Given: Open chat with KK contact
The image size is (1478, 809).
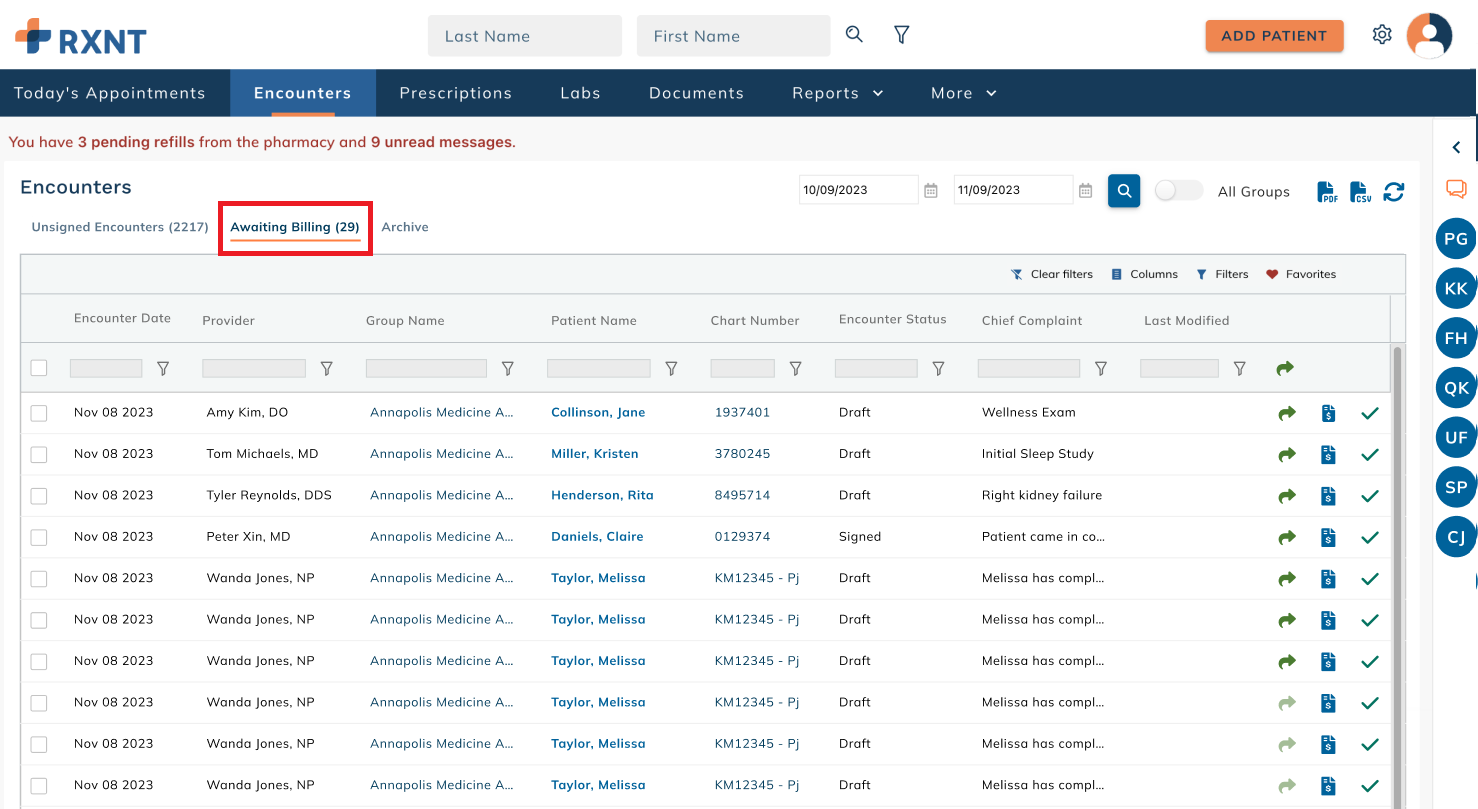Looking at the screenshot, I should [x=1456, y=289].
